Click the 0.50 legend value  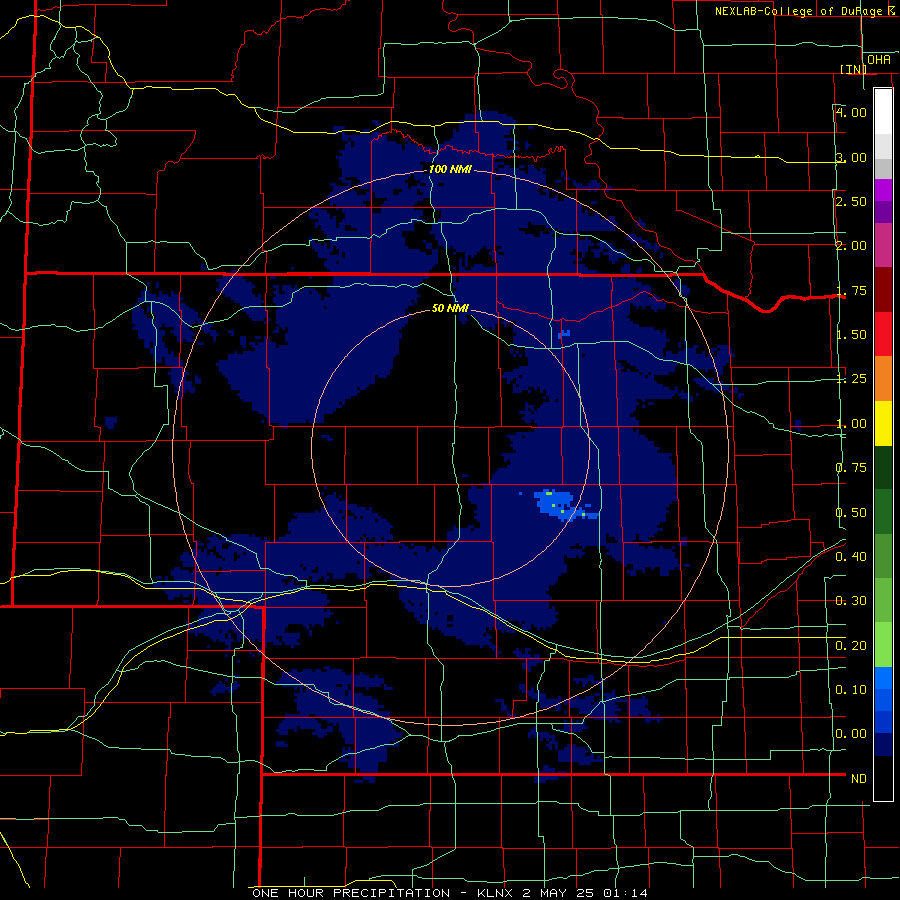pyautogui.click(x=851, y=513)
